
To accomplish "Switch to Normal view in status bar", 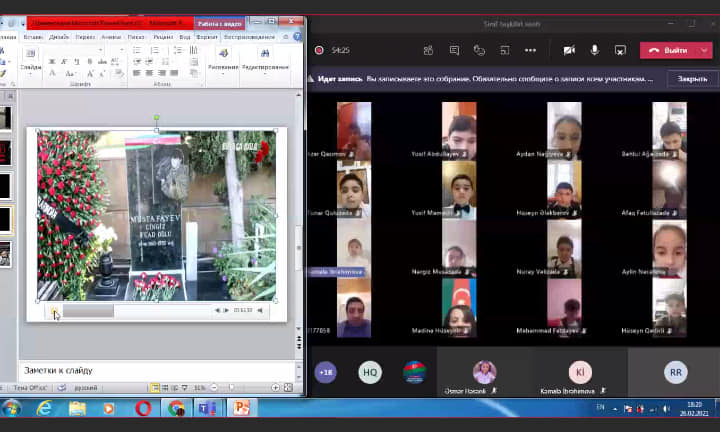I will pos(155,387).
